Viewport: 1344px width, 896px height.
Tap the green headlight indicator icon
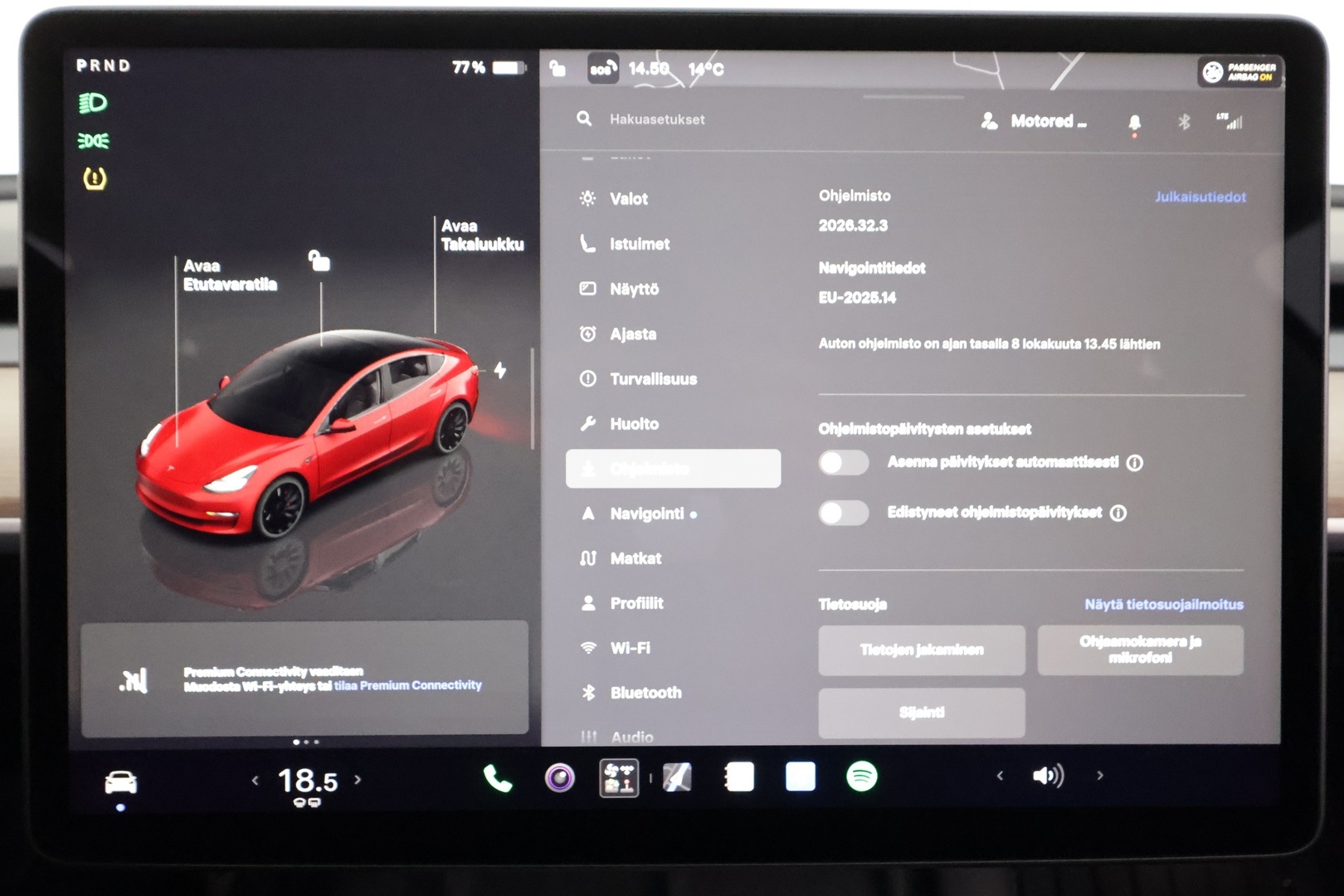tap(93, 103)
